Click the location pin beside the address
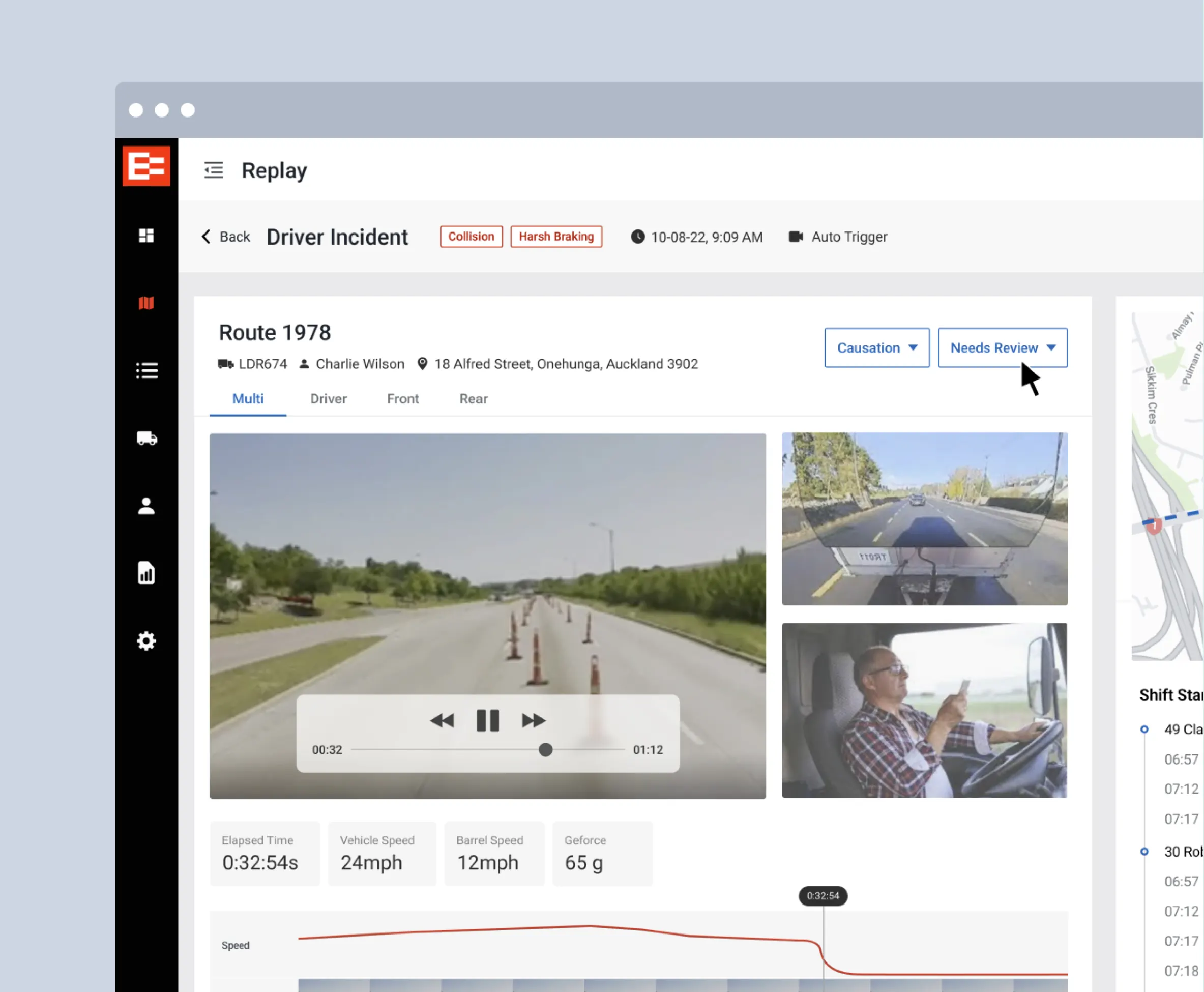Viewport: 1204px width, 992px height. click(422, 364)
